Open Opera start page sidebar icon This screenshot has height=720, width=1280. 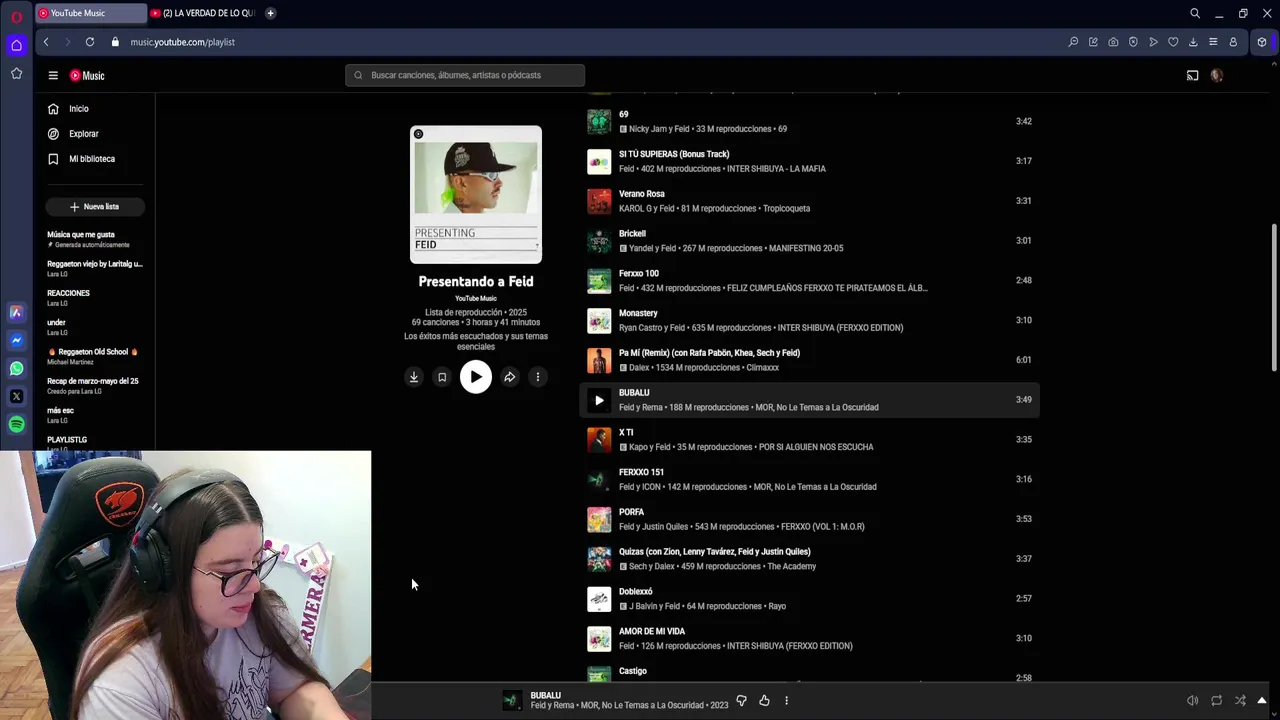[16, 45]
